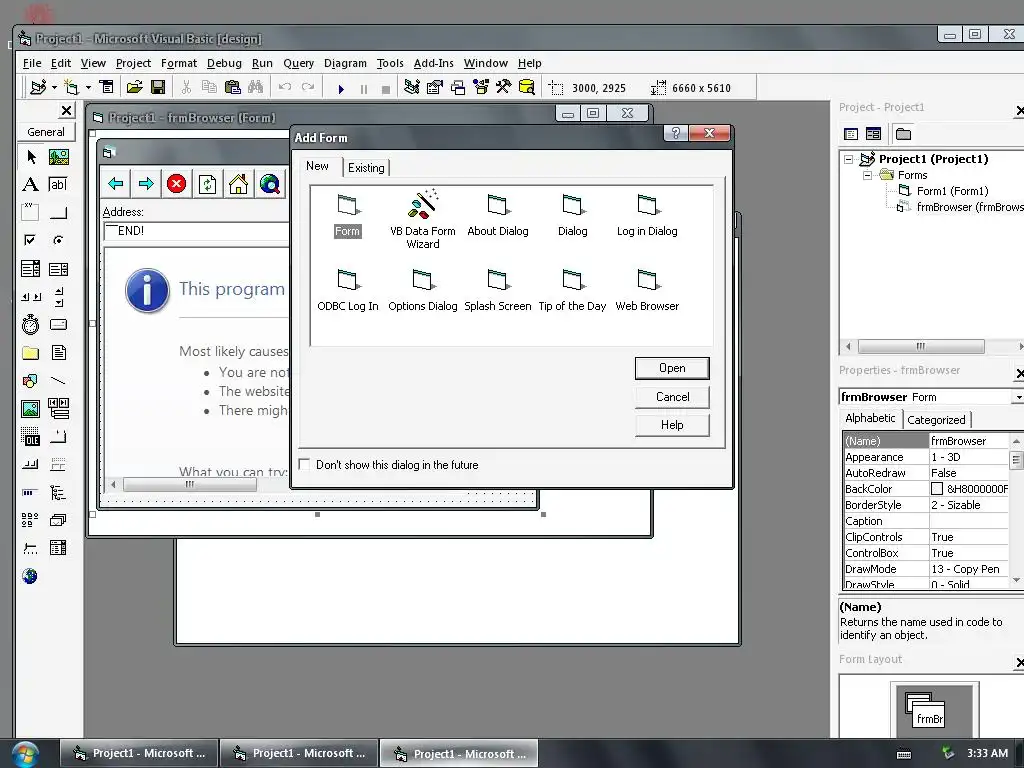Click the browser Back arrow on frmBrowser
Viewport: 1024px width, 768px height.
(x=116, y=184)
